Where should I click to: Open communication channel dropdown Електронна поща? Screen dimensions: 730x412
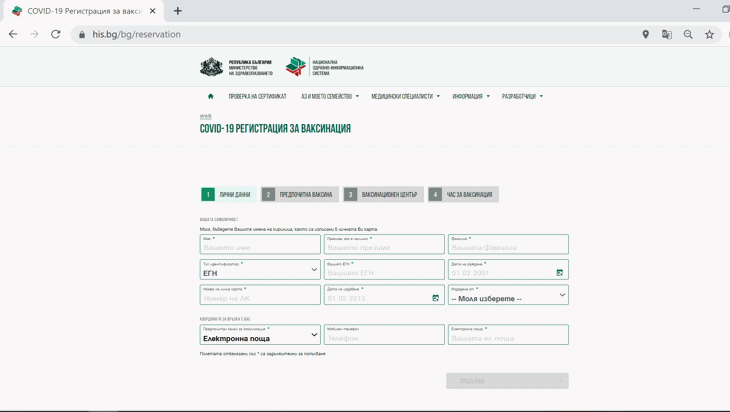(260, 335)
